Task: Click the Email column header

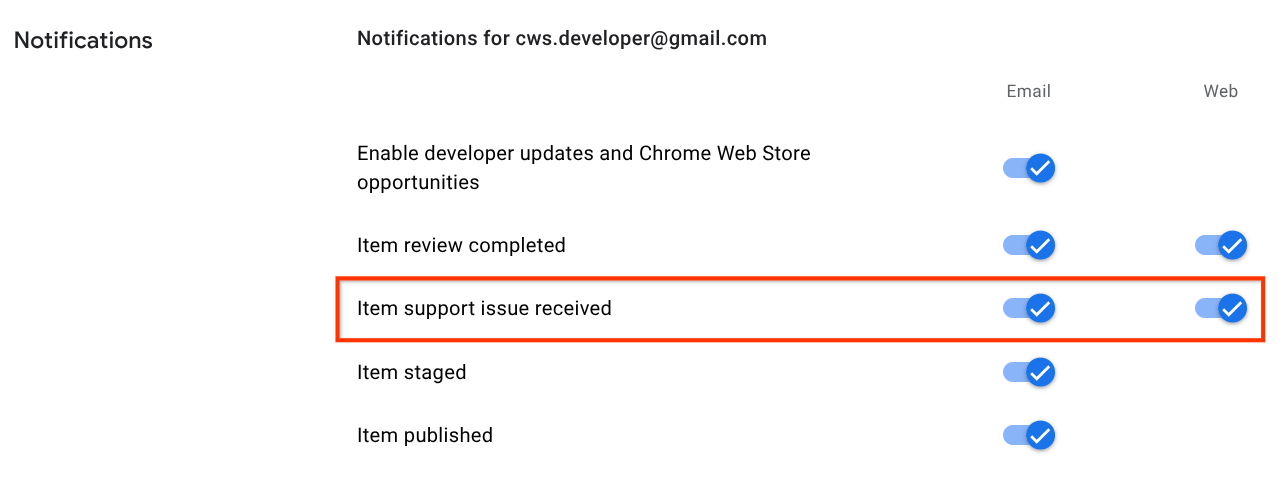Action: [1028, 91]
